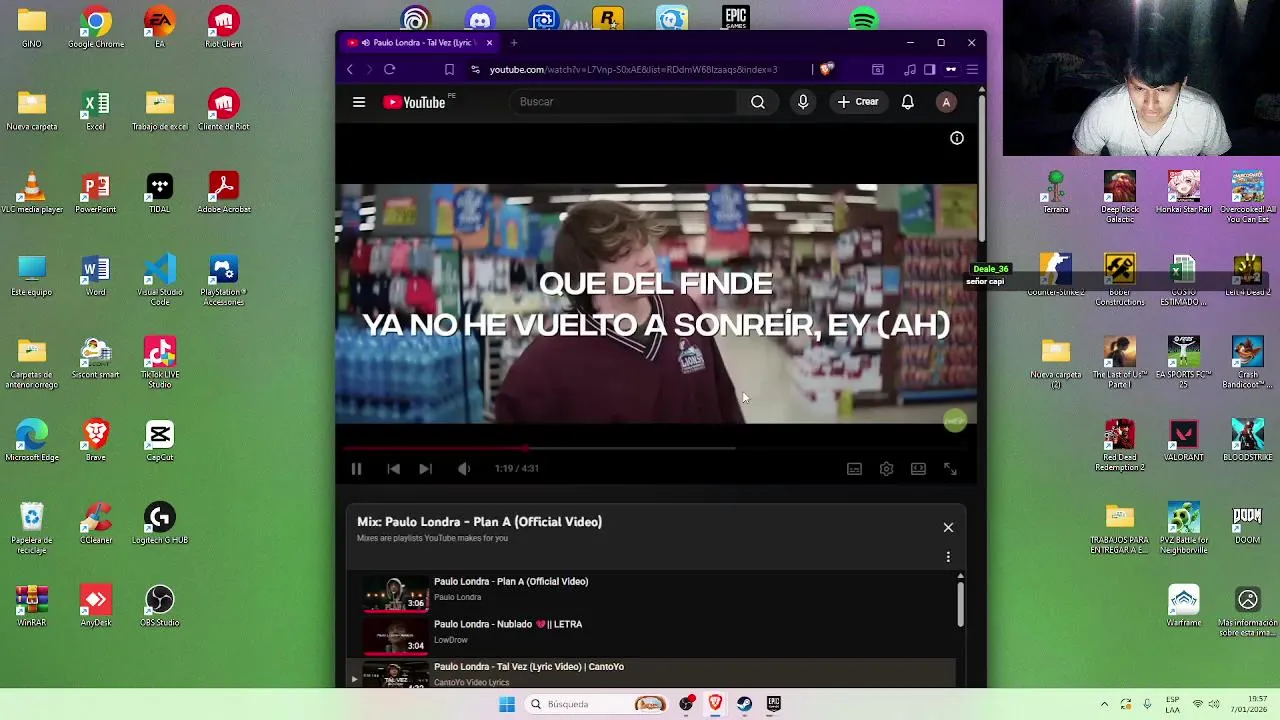Click the YouTube search magnifier button
This screenshot has height=720, width=1280.
pos(758,102)
